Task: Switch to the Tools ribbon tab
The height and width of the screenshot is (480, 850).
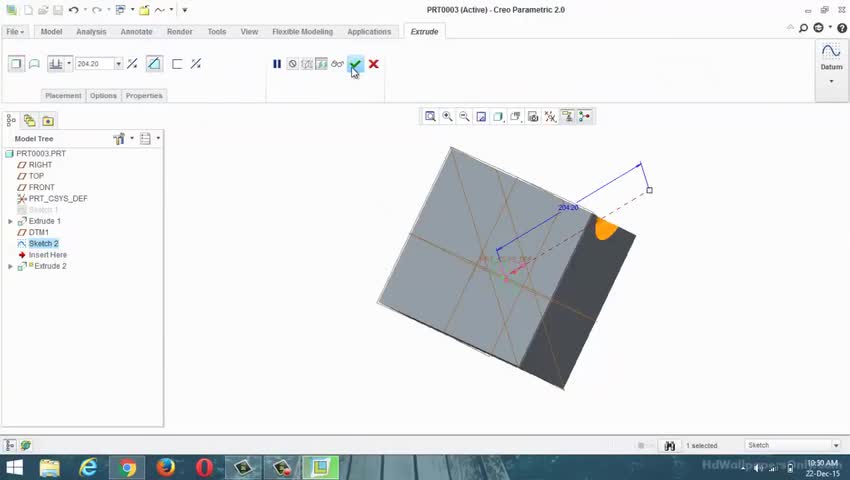Action: tap(217, 31)
